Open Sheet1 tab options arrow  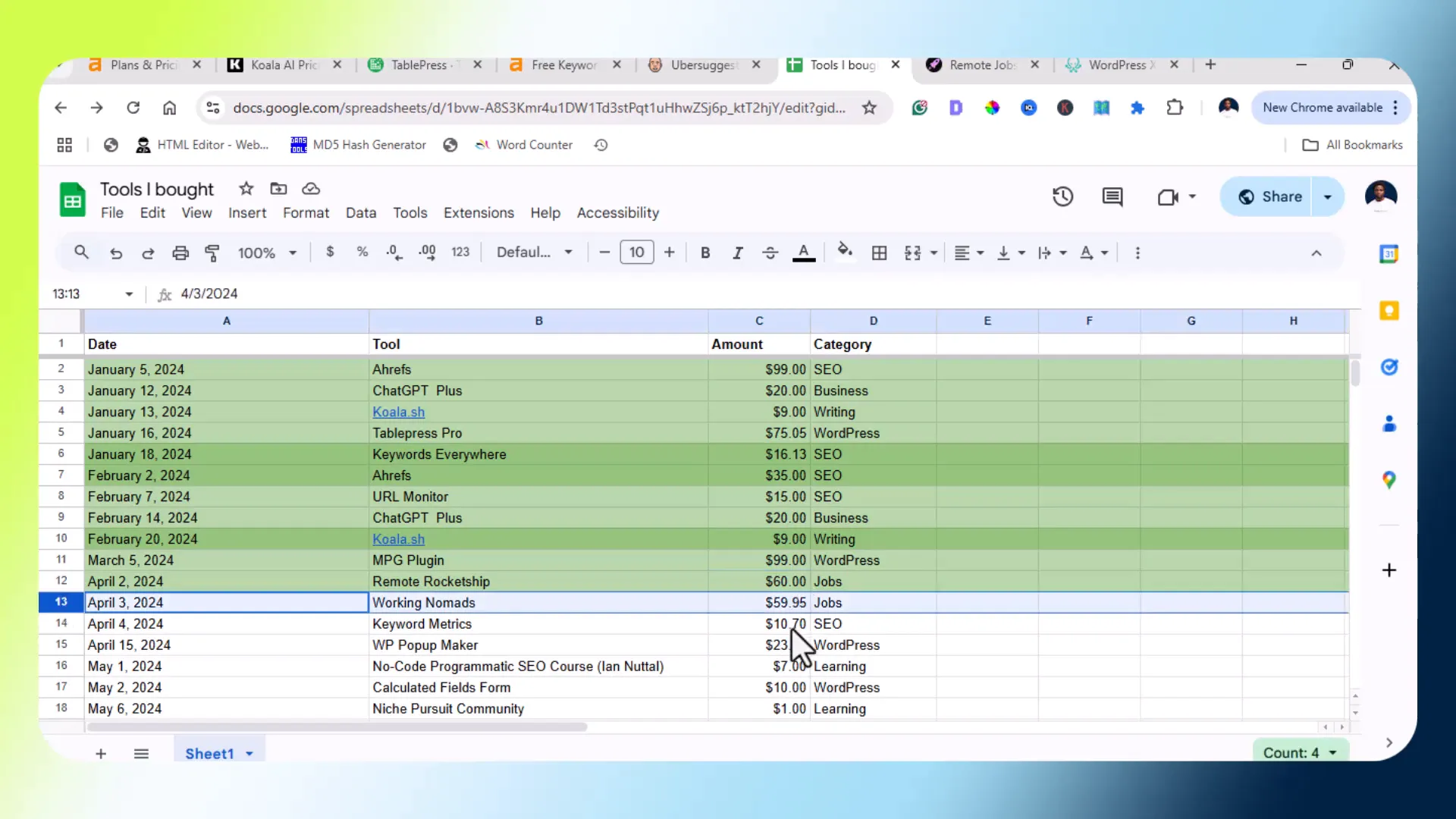tap(249, 754)
